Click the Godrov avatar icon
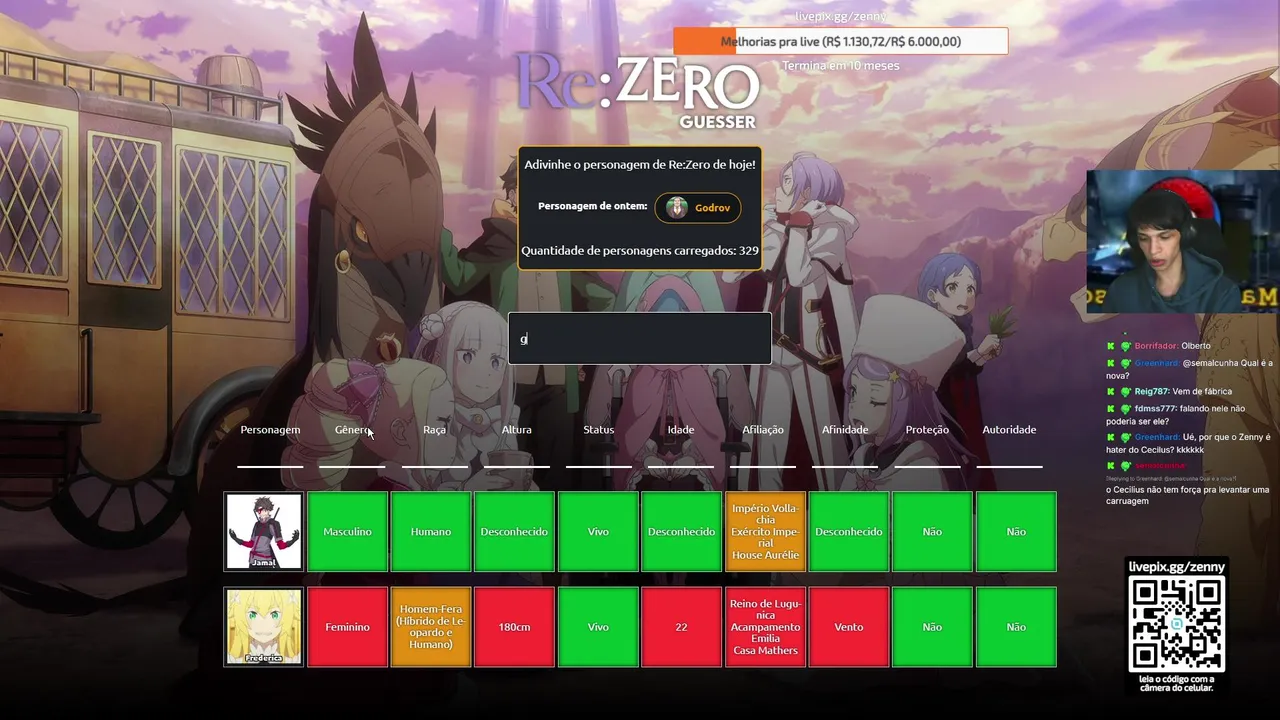The width and height of the screenshot is (1280, 720). 677,208
